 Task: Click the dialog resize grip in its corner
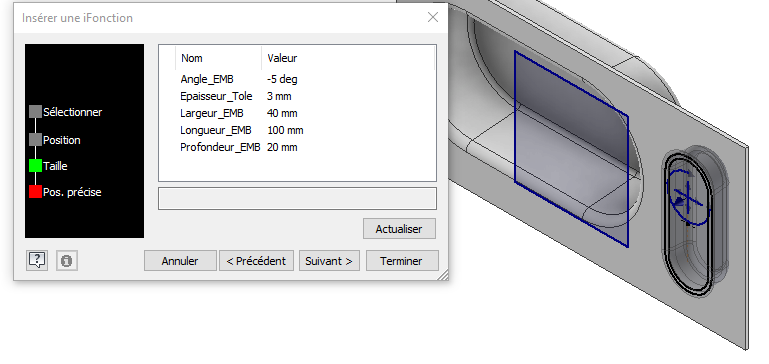point(443,275)
